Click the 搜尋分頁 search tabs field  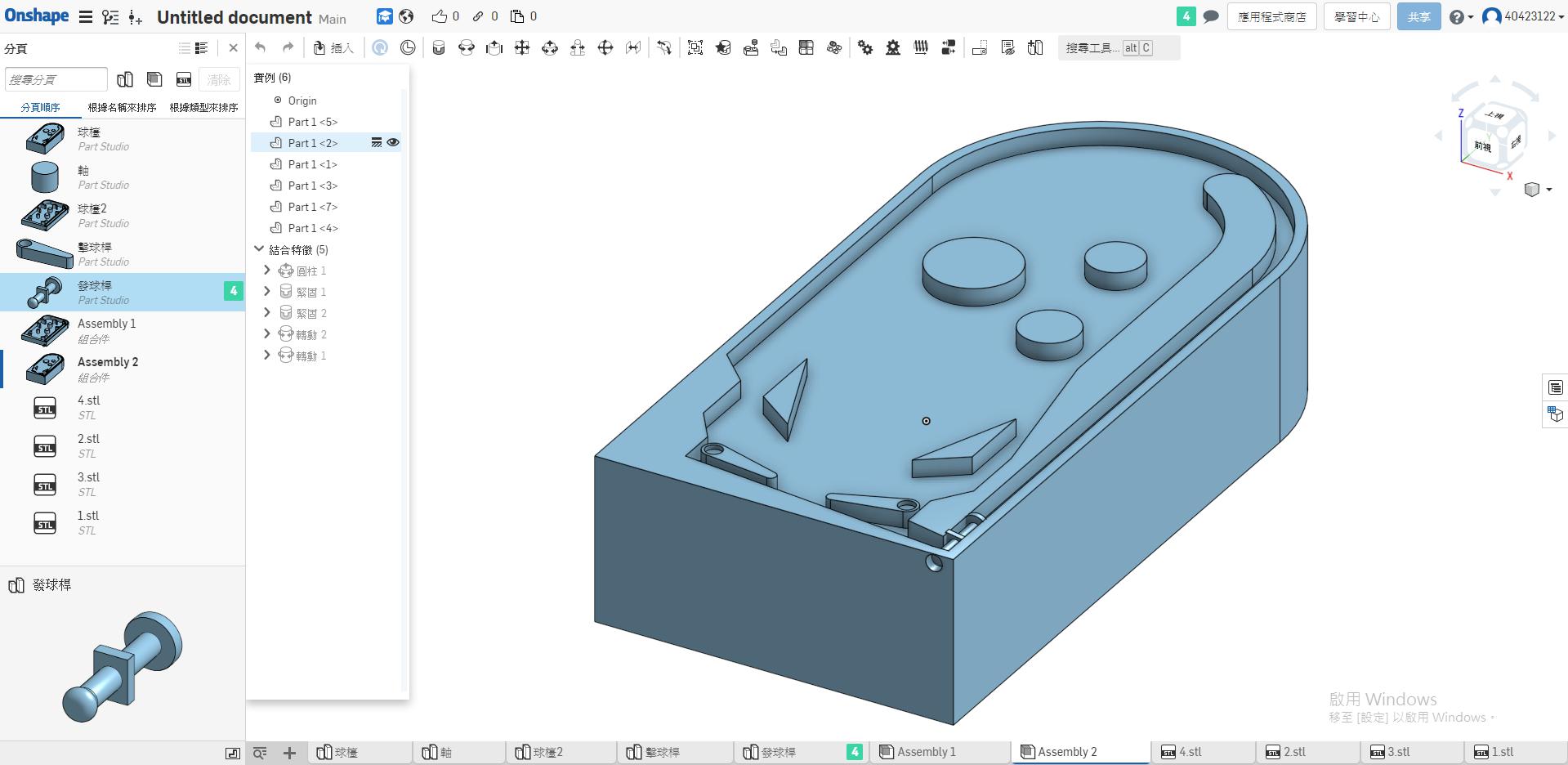pyautogui.click(x=56, y=79)
